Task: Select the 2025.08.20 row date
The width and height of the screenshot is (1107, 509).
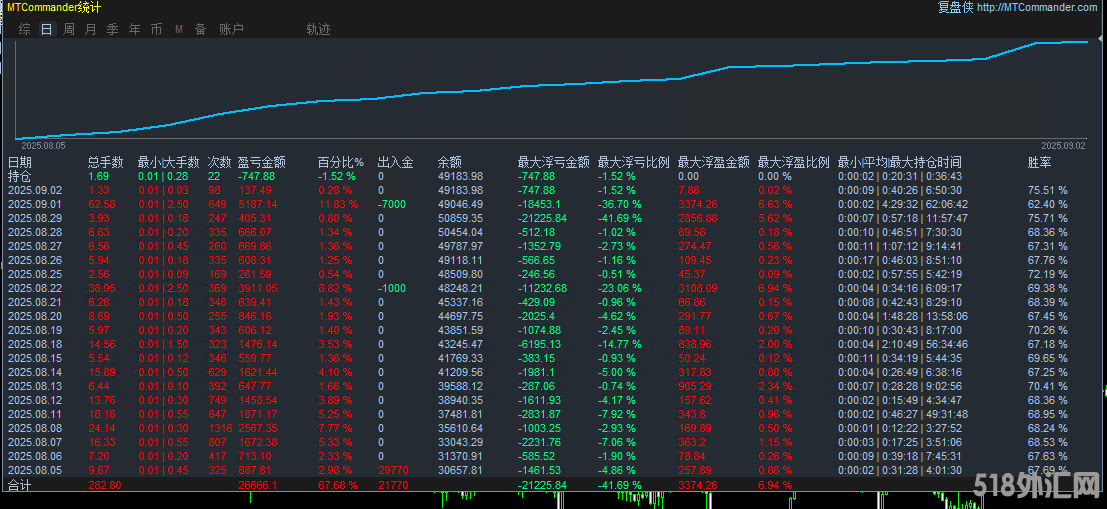Action: point(35,316)
